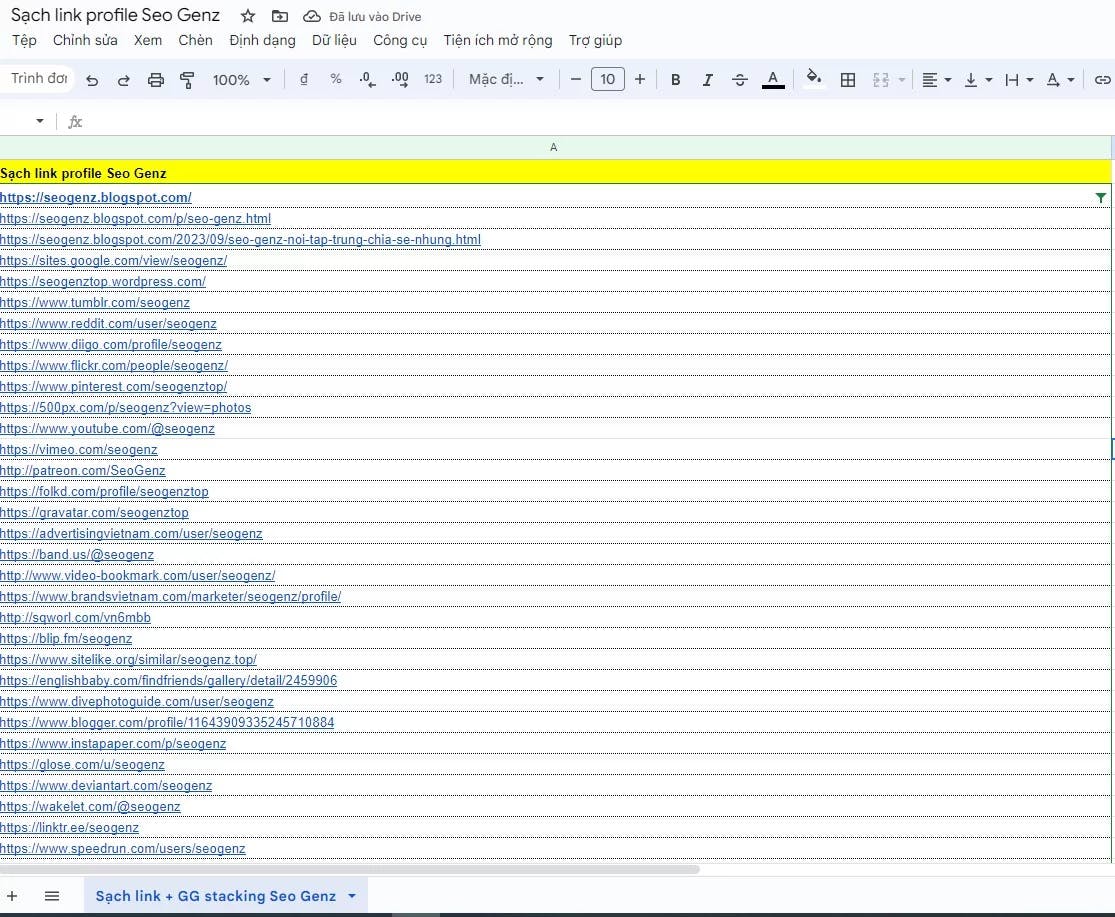Toggle strikethrough formatting
1115x917 pixels.
(739, 80)
